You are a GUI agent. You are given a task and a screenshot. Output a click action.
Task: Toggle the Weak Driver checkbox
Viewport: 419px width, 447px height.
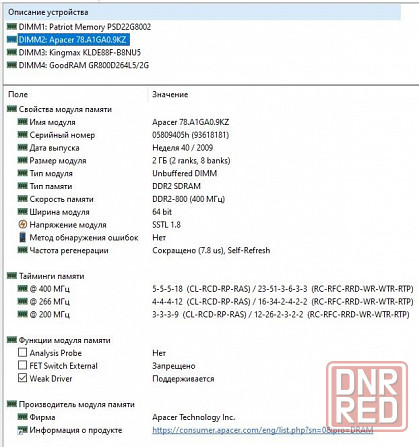(22, 378)
